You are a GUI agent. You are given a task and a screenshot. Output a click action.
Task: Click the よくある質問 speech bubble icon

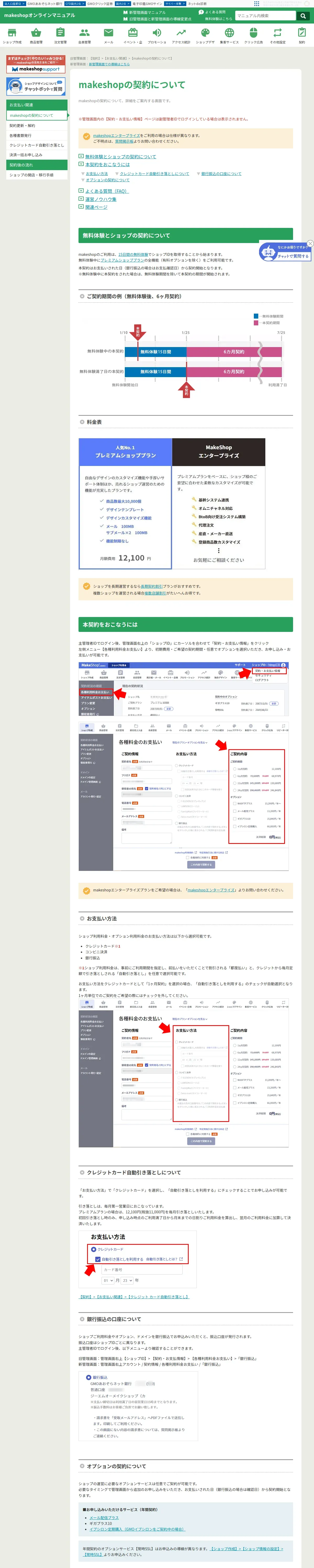pyautogui.click(x=201, y=12)
